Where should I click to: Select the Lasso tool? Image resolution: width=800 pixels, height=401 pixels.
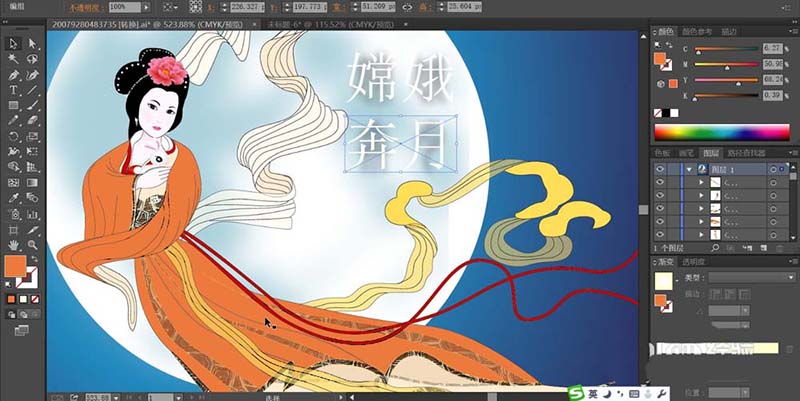point(33,59)
